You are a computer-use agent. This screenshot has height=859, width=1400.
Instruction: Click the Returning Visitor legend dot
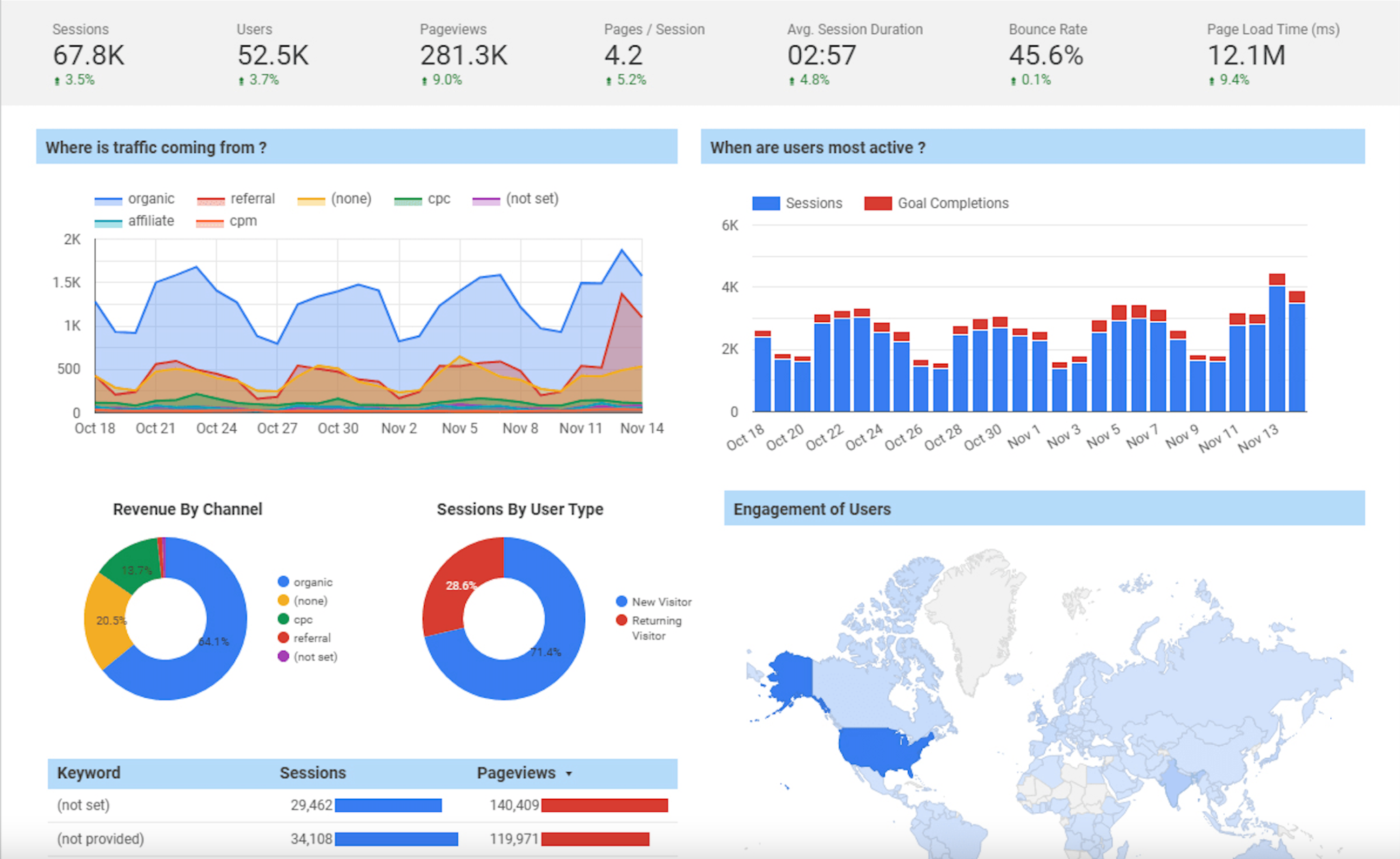pyautogui.click(x=621, y=620)
